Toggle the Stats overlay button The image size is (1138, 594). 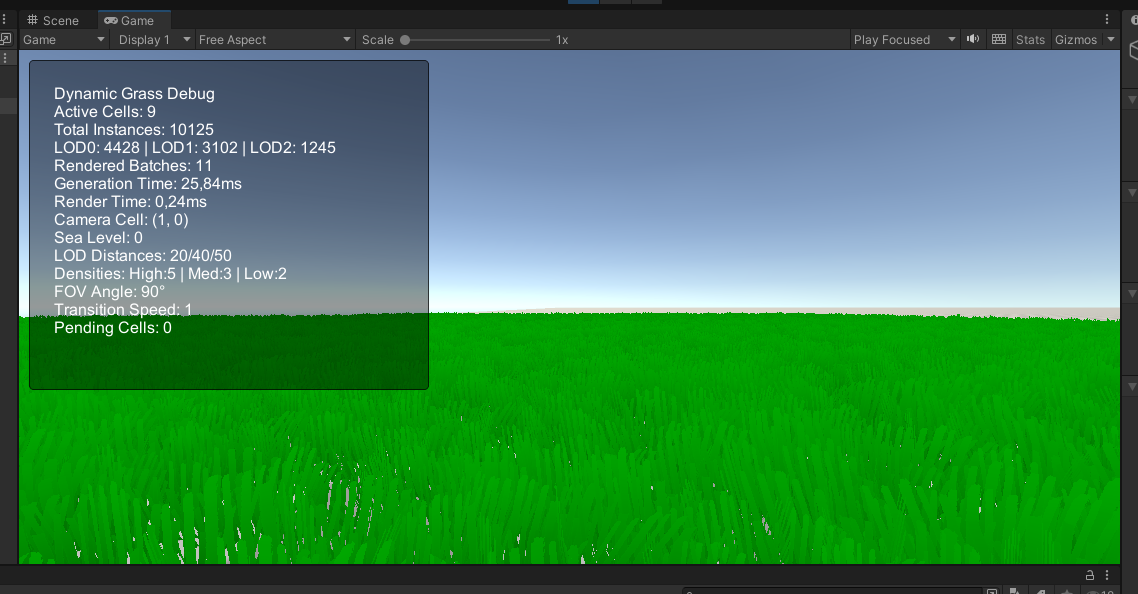1030,40
